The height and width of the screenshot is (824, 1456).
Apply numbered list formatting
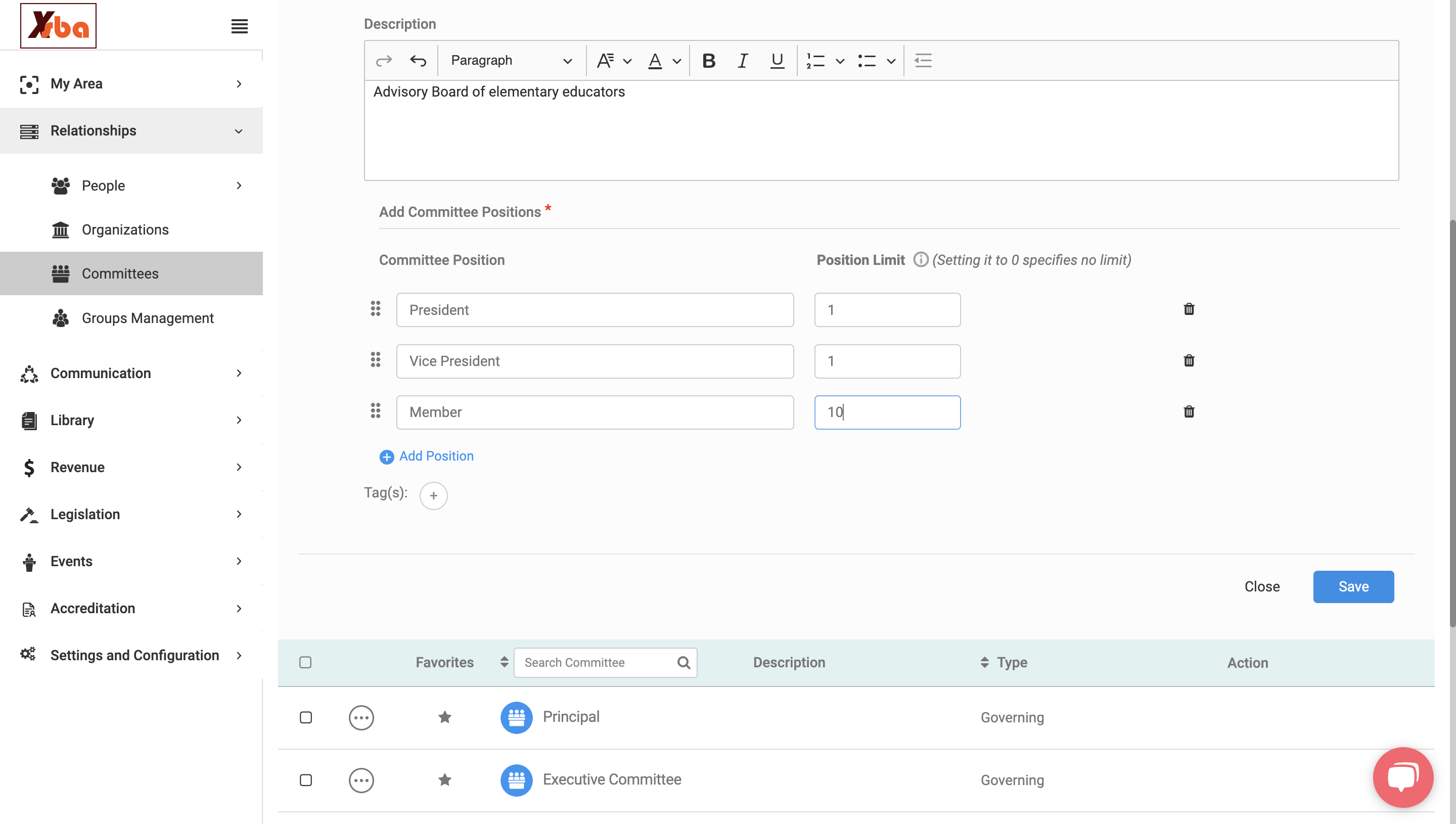(x=815, y=61)
